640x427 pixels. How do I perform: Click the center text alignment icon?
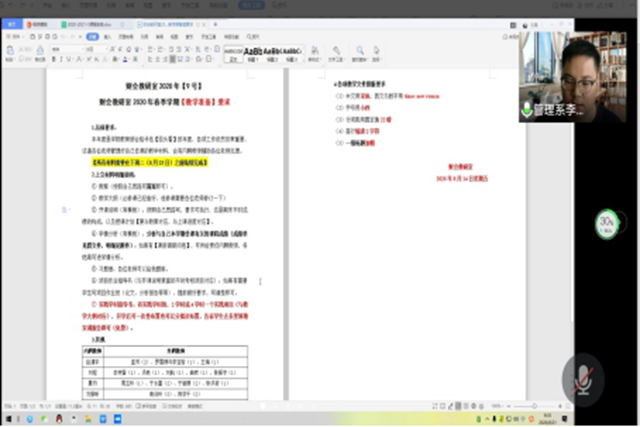point(157,58)
